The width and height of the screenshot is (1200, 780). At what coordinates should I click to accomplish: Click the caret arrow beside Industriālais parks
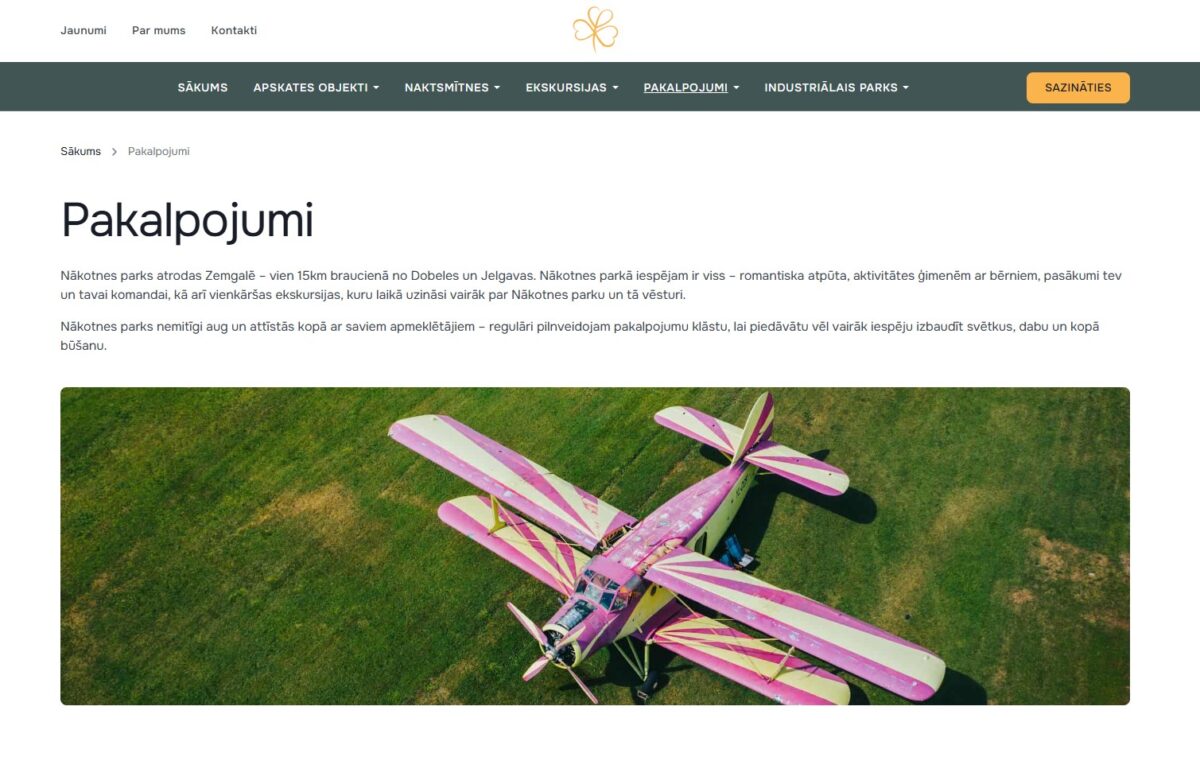click(906, 88)
